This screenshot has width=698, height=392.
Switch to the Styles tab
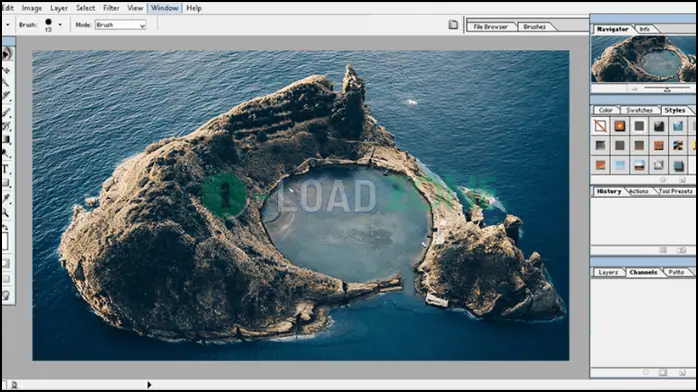pyautogui.click(x=675, y=110)
